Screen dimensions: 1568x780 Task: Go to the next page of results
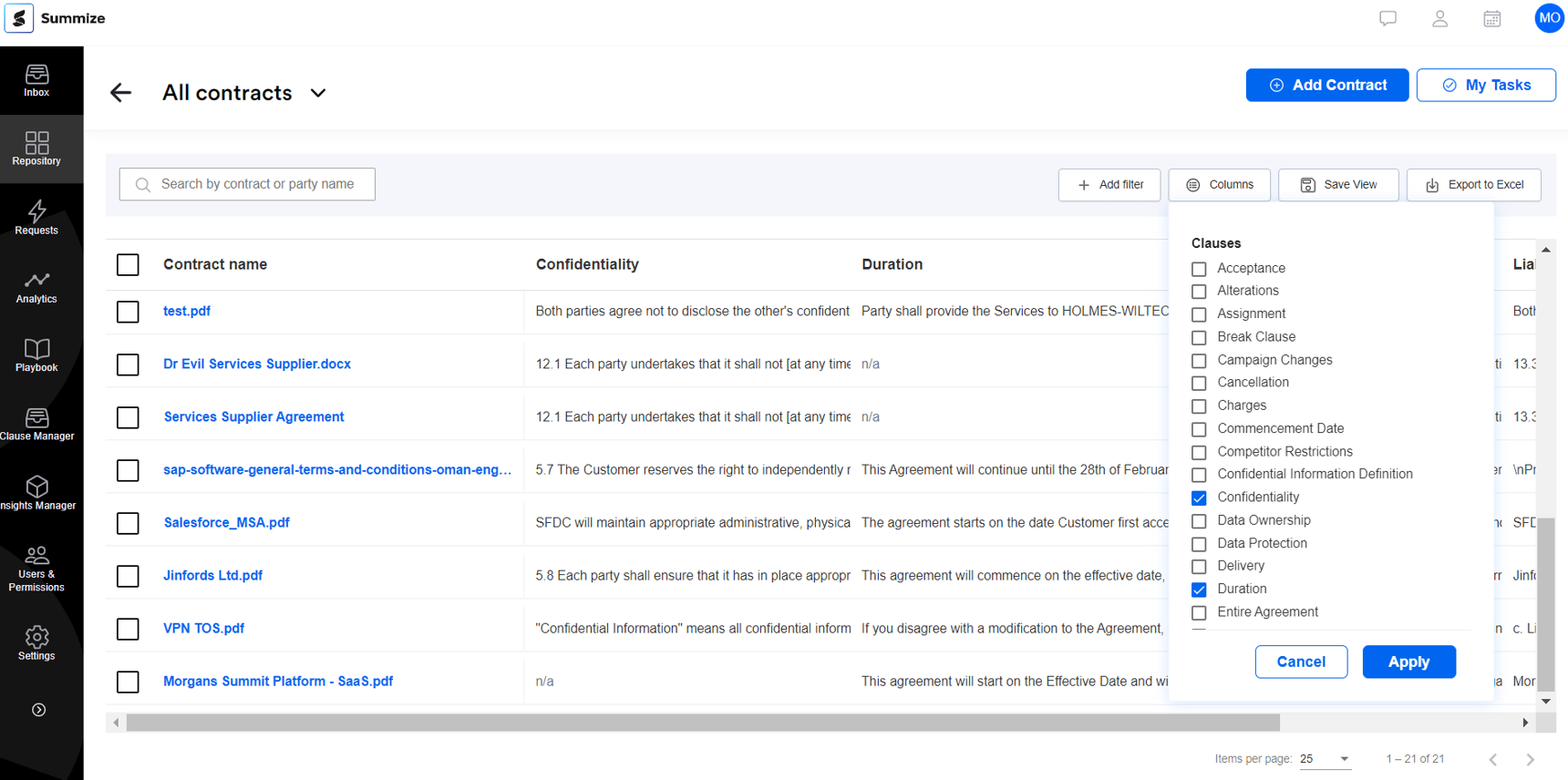(1530, 759)
